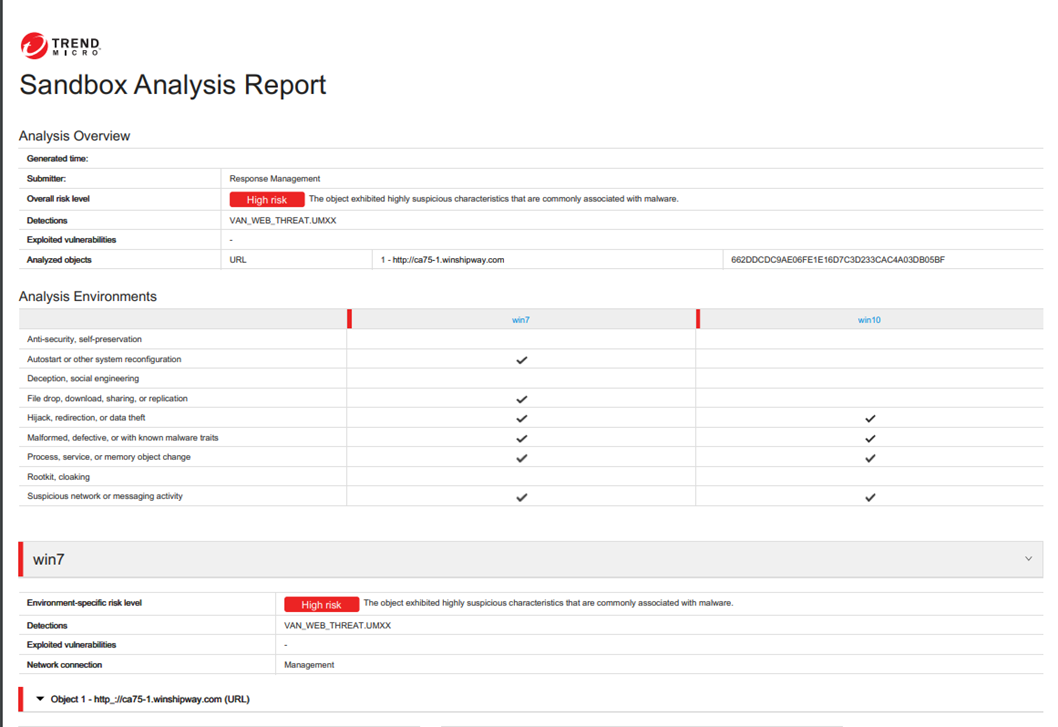This screenshot has height=727, width=1058.
Task: Click the win7 section header title
Action: pos(49,560)
